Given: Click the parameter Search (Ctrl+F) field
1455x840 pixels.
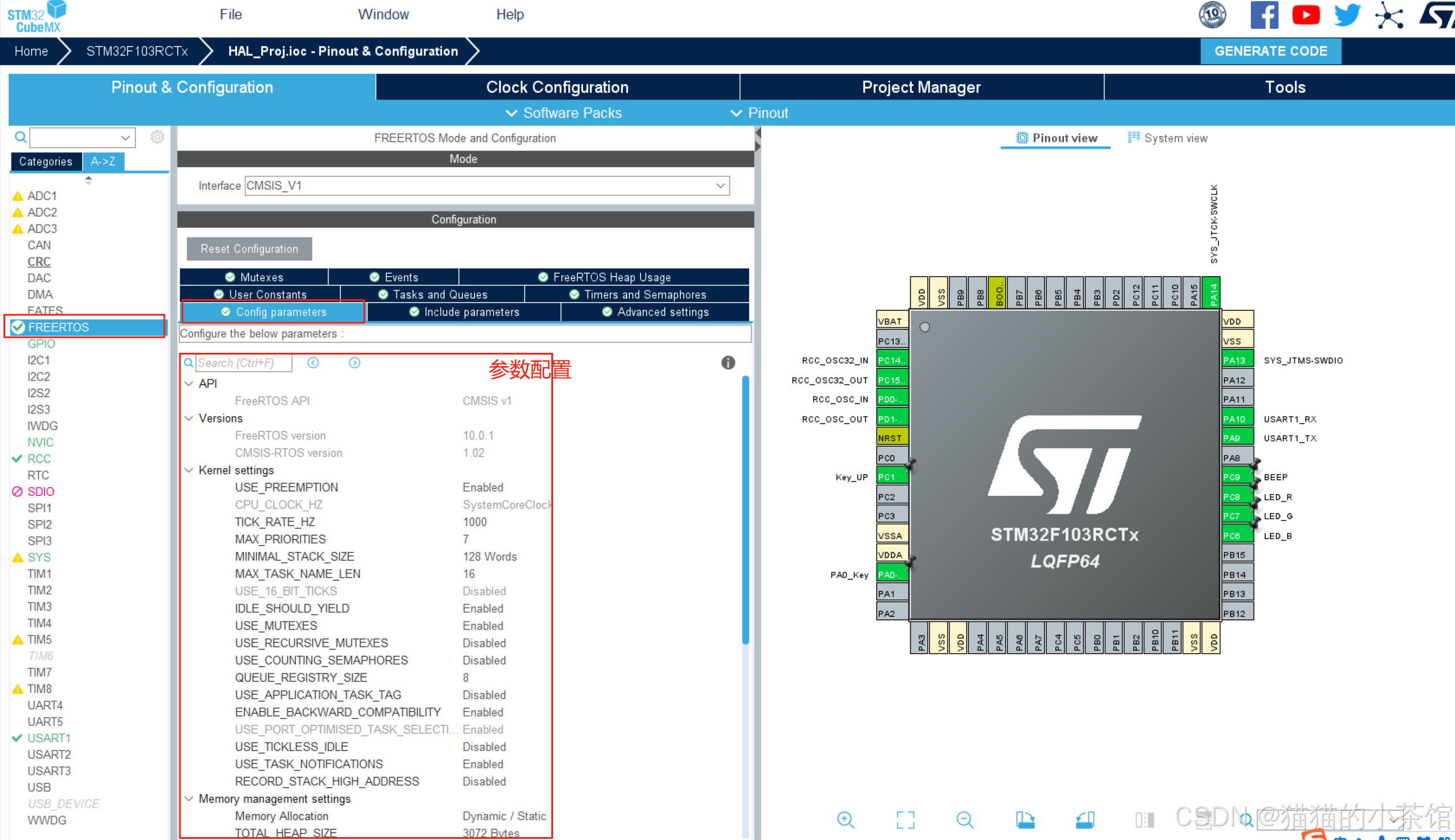Looking at the screenshot, I should click(243, 363).
